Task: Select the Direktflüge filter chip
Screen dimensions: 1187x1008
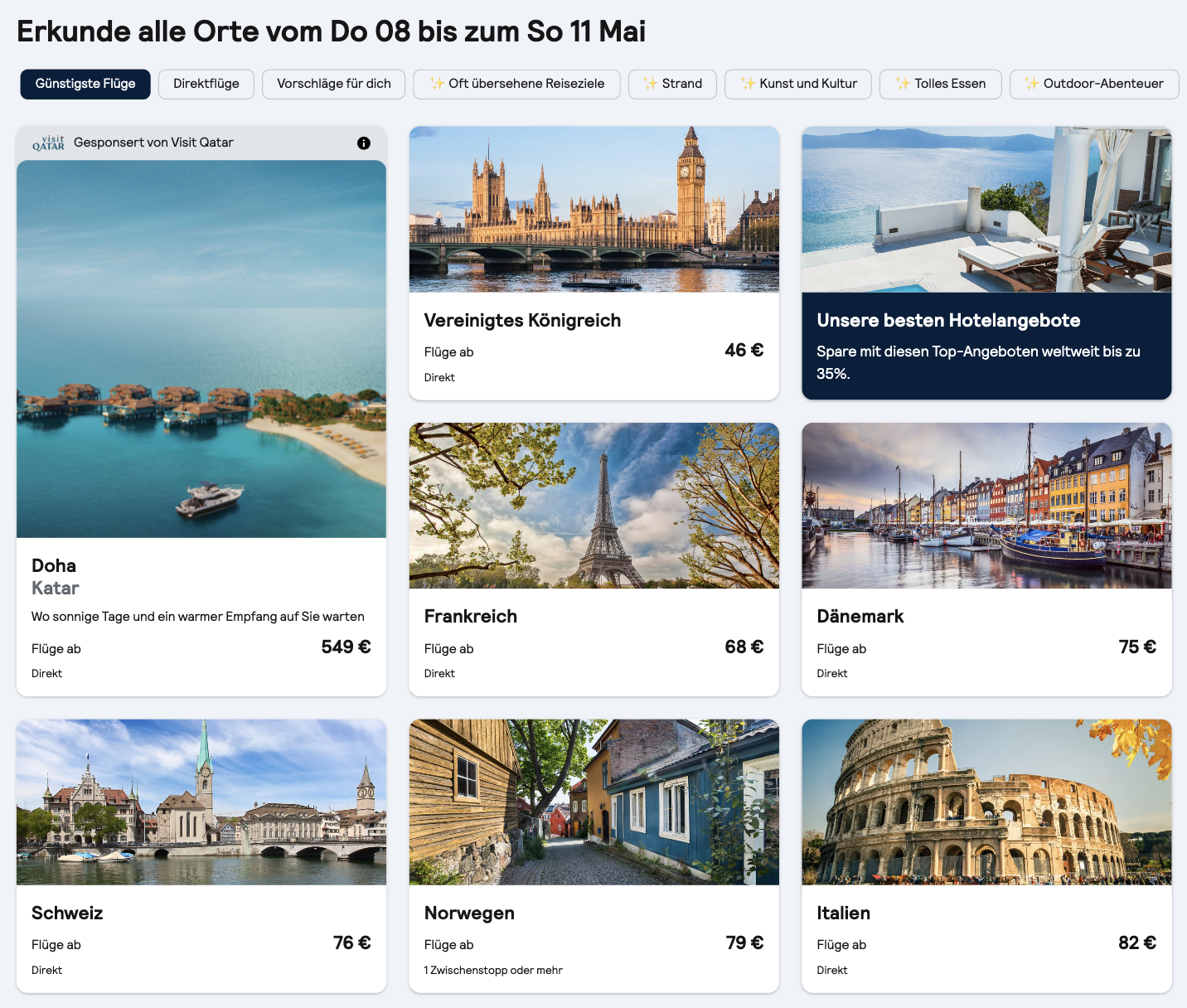Action: coord(206,84)
